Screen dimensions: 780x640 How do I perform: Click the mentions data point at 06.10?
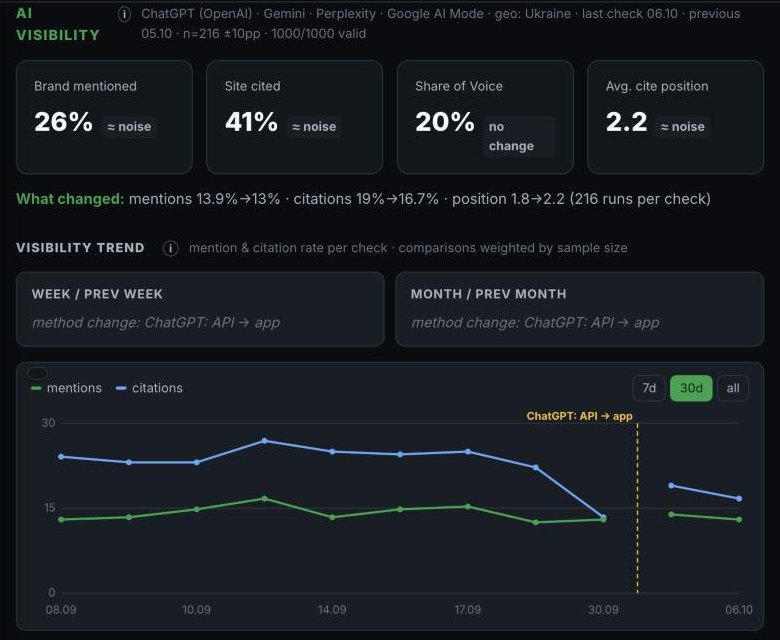739,519
